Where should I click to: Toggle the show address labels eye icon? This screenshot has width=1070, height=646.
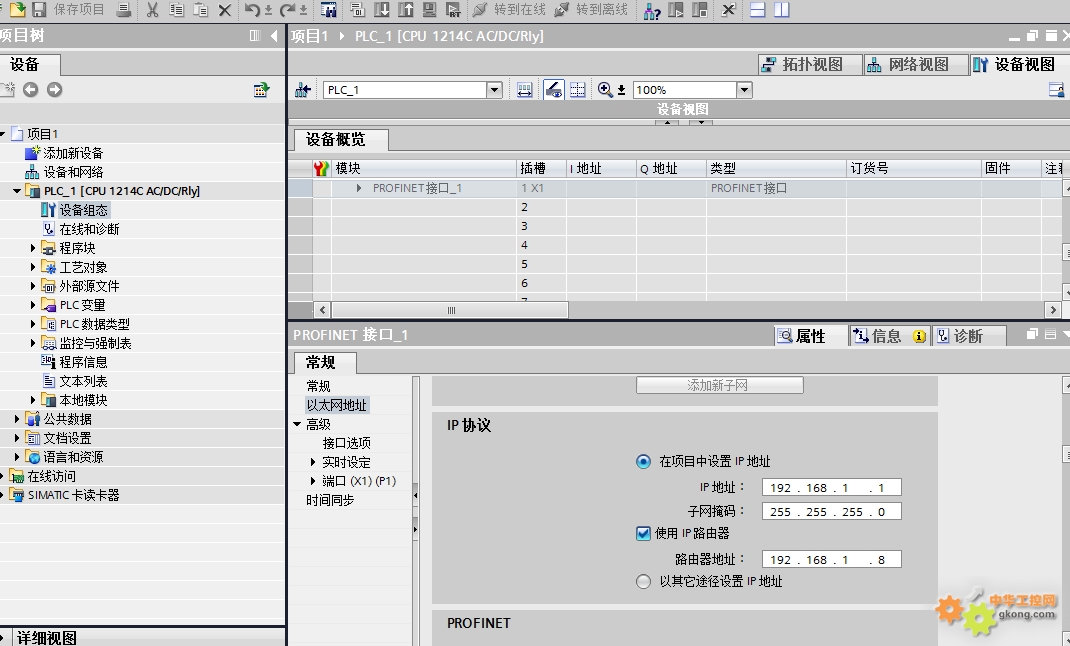coord(553,89)
